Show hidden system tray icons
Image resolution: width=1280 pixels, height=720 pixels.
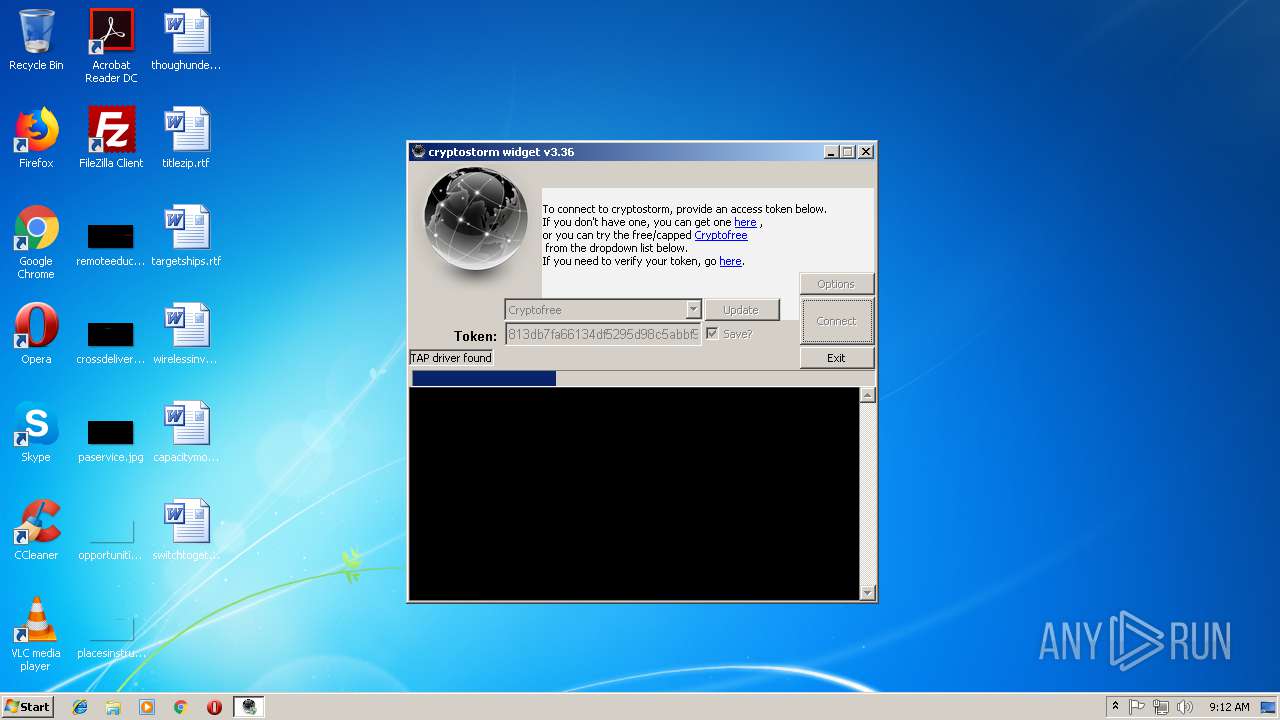1115,707
